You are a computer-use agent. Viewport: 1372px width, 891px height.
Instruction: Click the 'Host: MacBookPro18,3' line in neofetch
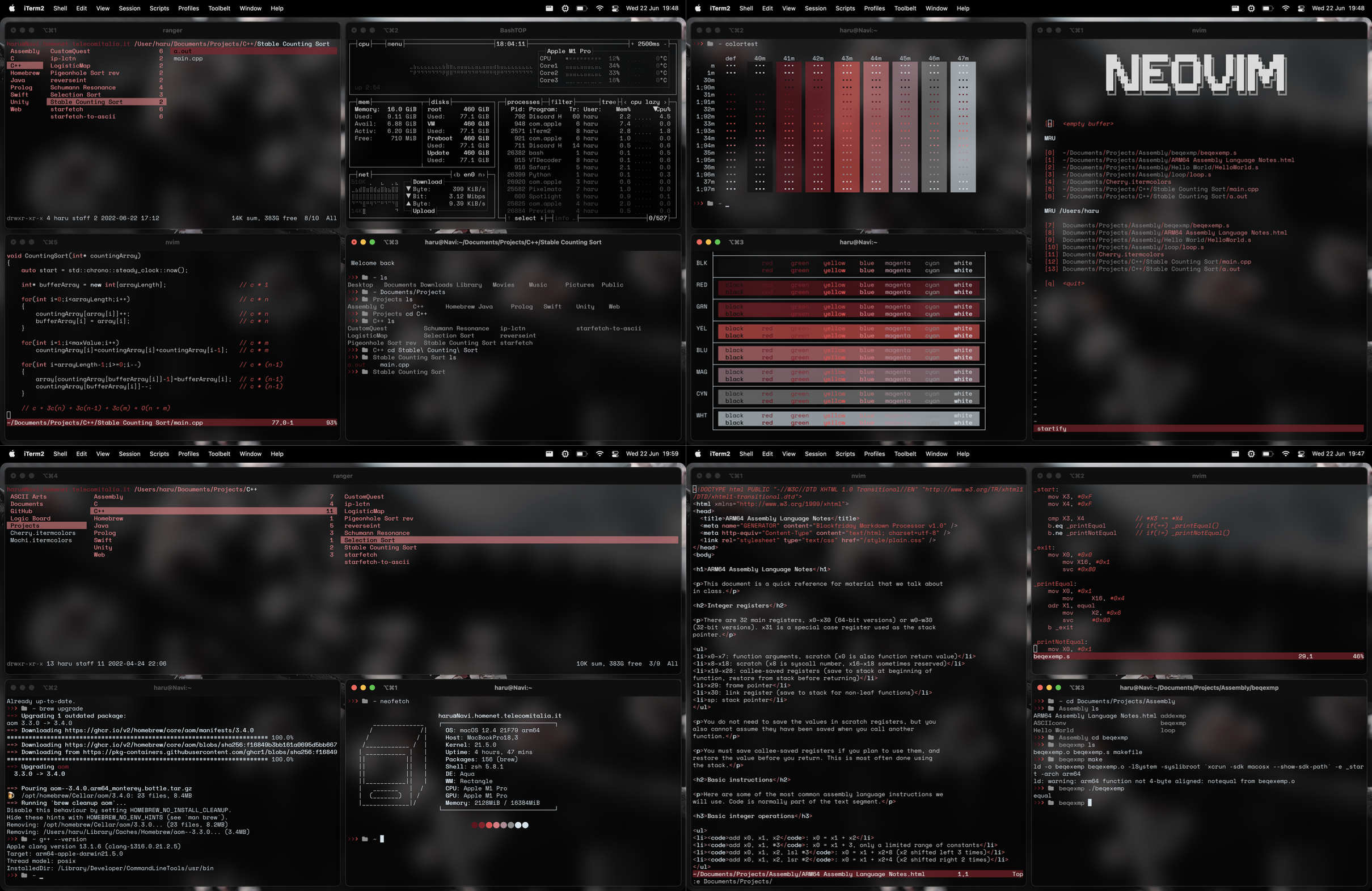[482, 738]
